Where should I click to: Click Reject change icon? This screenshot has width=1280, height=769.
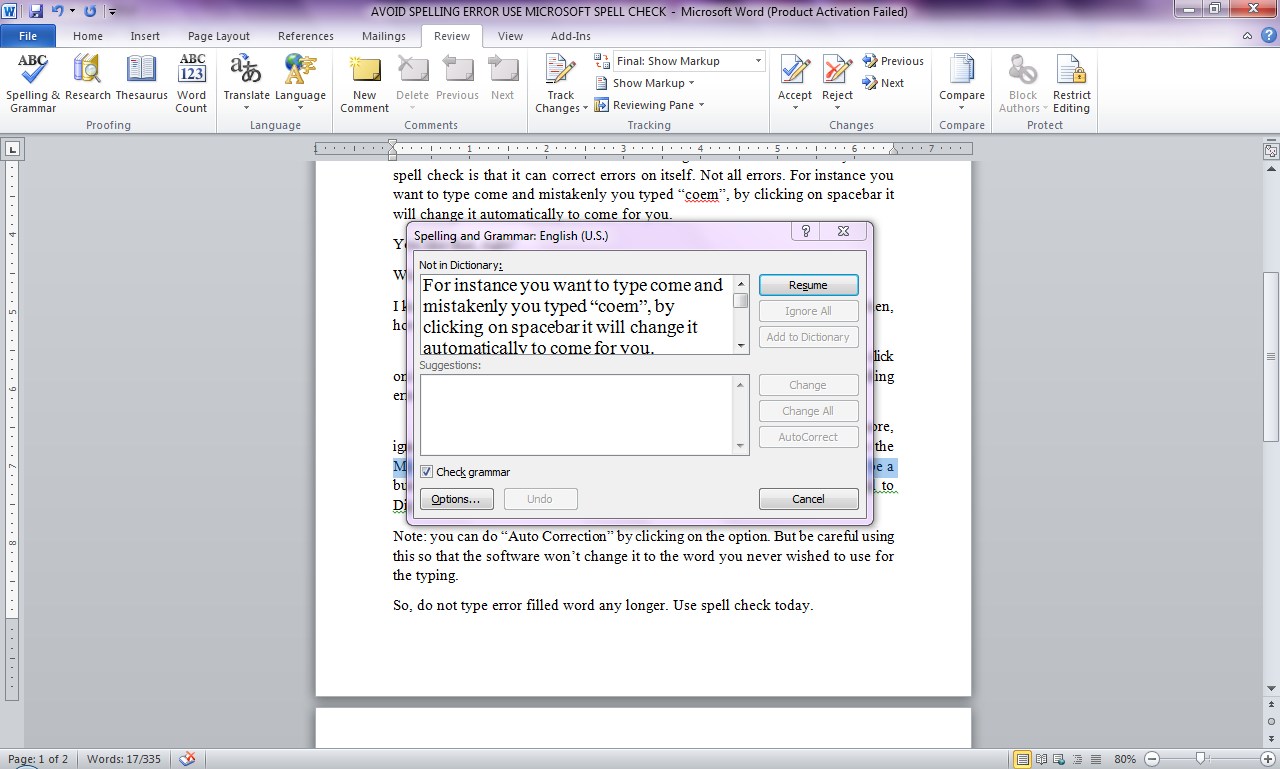pyautogui.click(x=837, y=72)
